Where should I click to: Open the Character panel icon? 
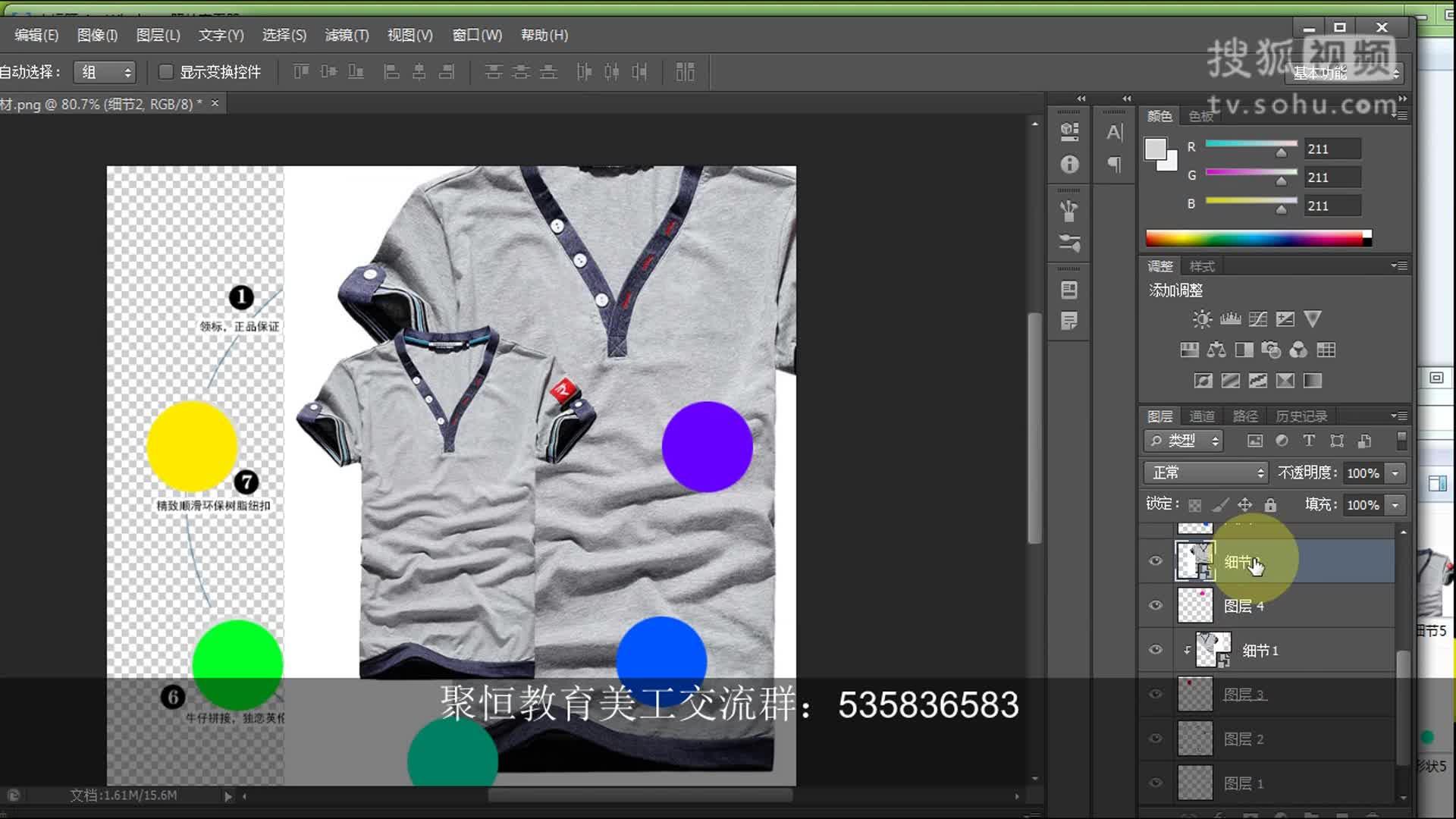(x=1114, y=133)
